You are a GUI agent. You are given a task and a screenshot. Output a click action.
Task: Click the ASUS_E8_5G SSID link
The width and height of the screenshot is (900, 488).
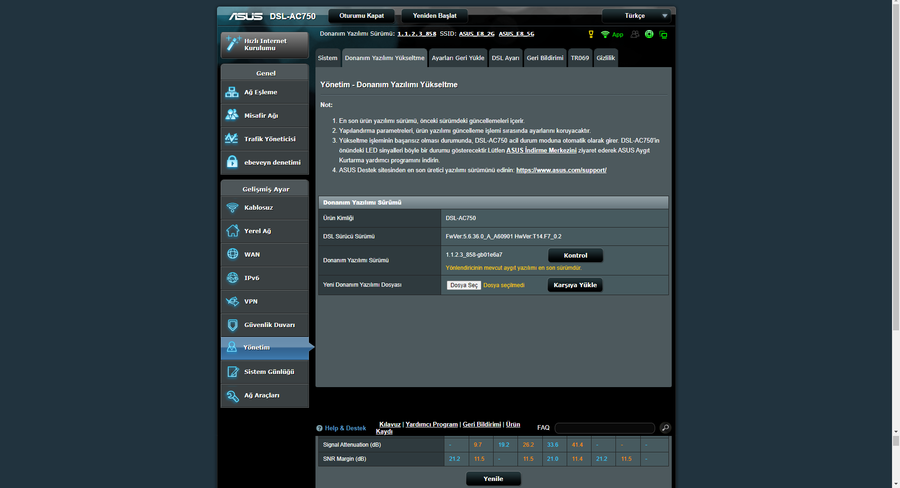[516, 34]
